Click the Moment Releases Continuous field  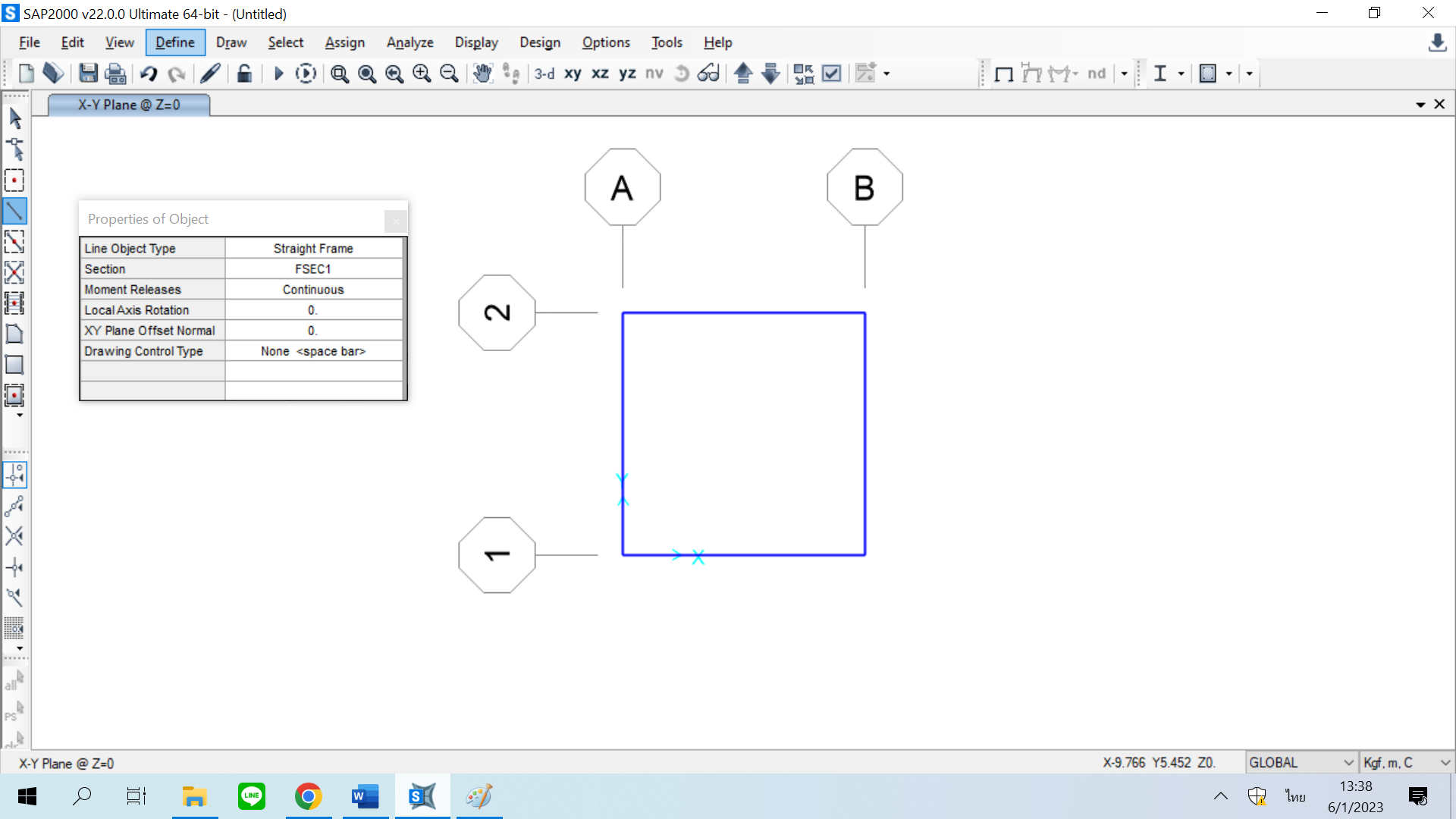313,290
